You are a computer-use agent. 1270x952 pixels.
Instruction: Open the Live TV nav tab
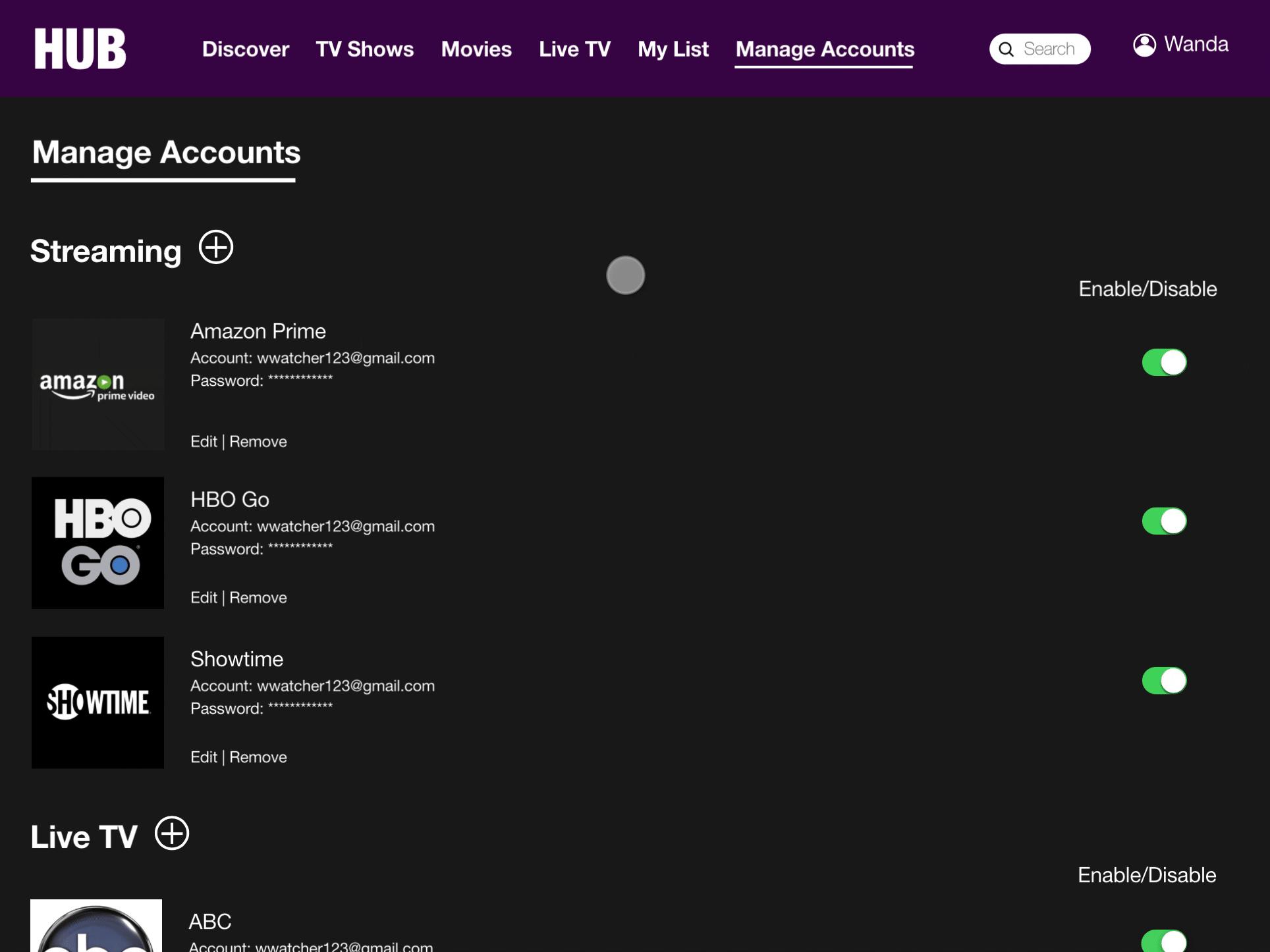[x=575, y=49]
